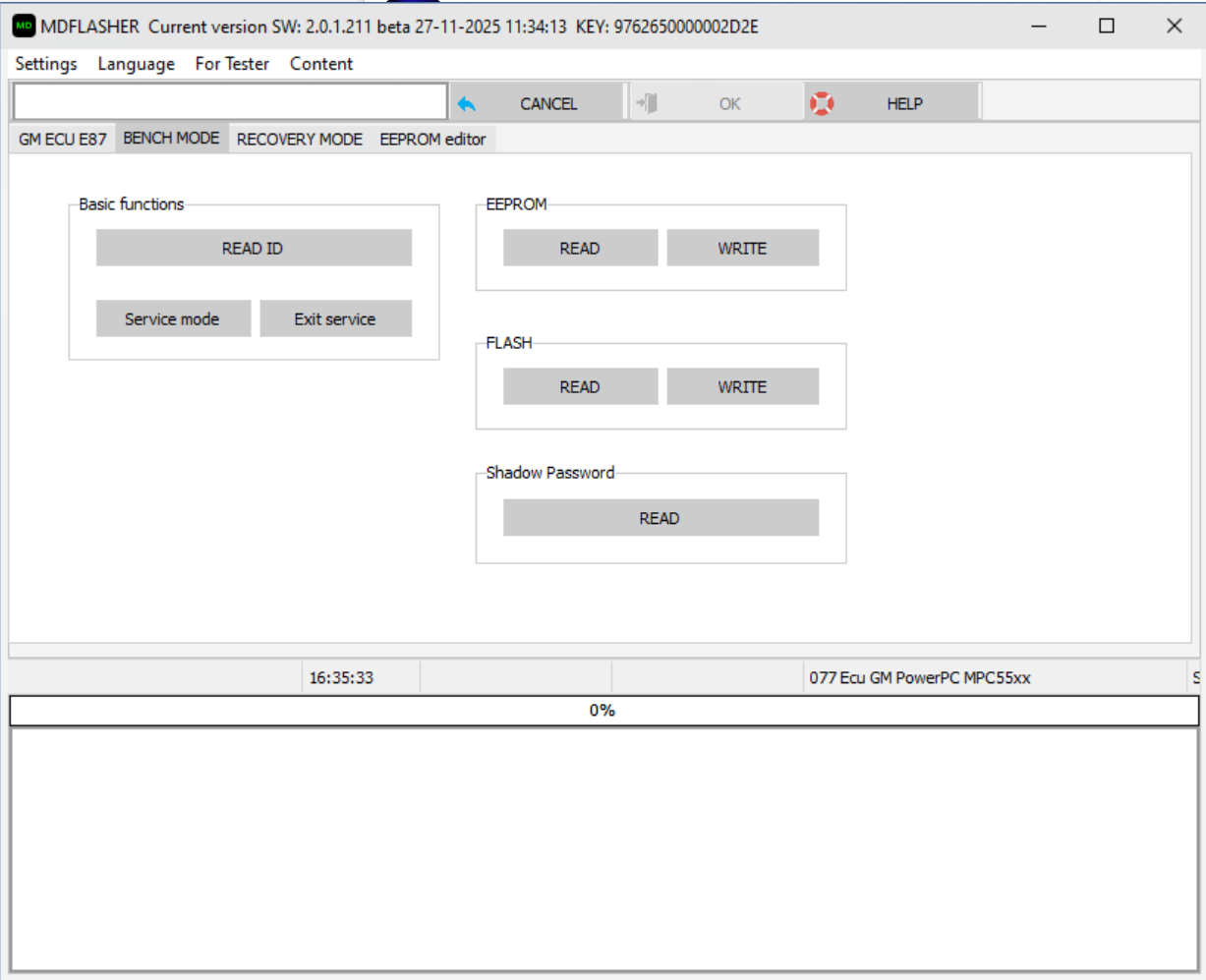1206x980 pixels.
Task: Open the Settings menu
Action: coord(46,64)
